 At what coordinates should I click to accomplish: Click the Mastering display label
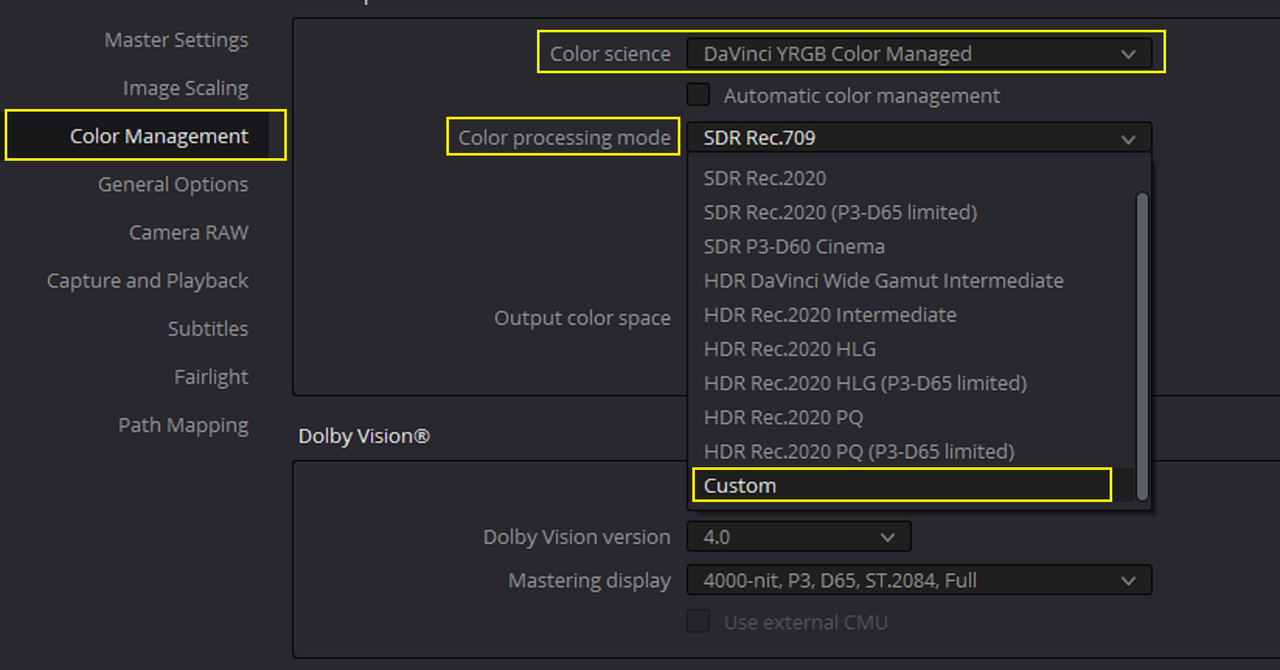coord(589,581)
